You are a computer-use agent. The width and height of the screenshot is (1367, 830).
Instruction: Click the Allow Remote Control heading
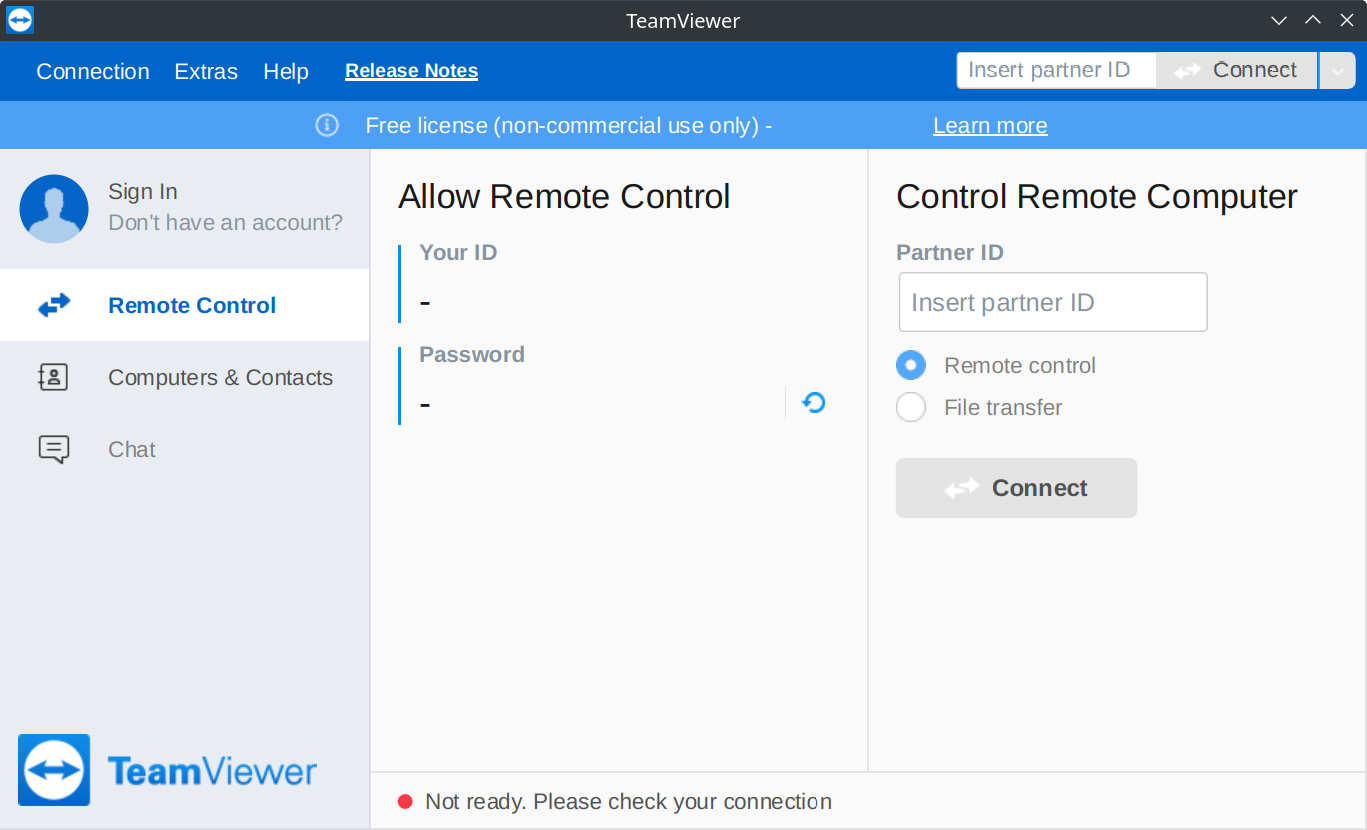(x=564, y=196)
